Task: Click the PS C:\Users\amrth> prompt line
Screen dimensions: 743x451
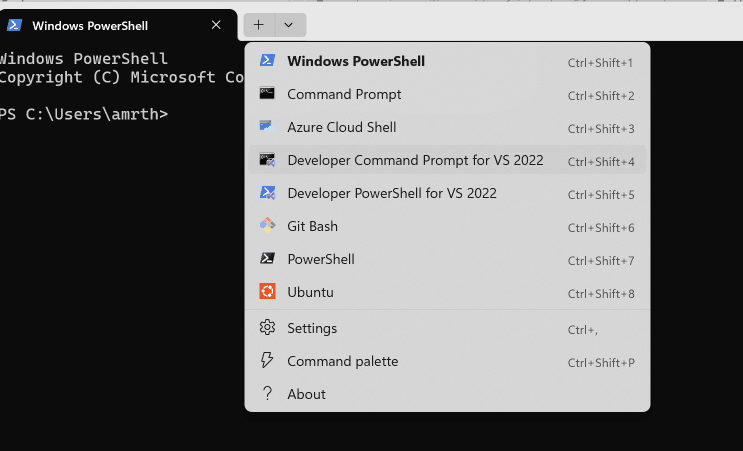Action: click(84, 114)
